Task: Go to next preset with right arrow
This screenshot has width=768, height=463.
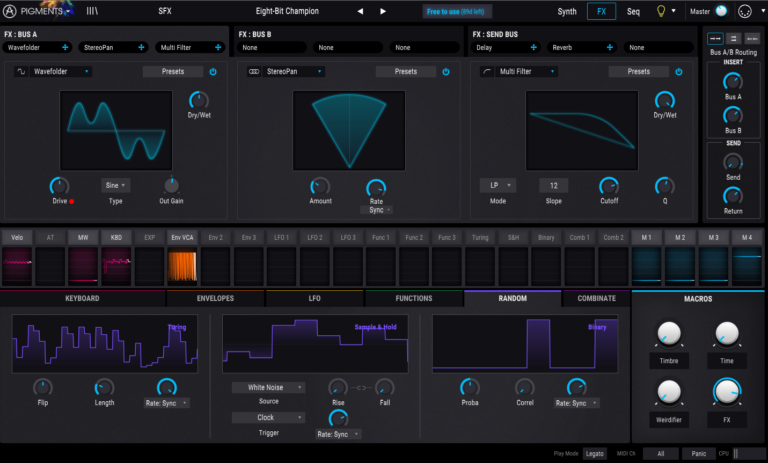Action: click(382, 12)
